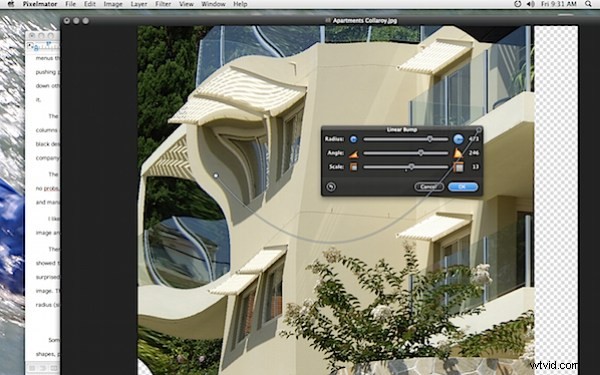Click the Scale slider knob

point(411,166)
